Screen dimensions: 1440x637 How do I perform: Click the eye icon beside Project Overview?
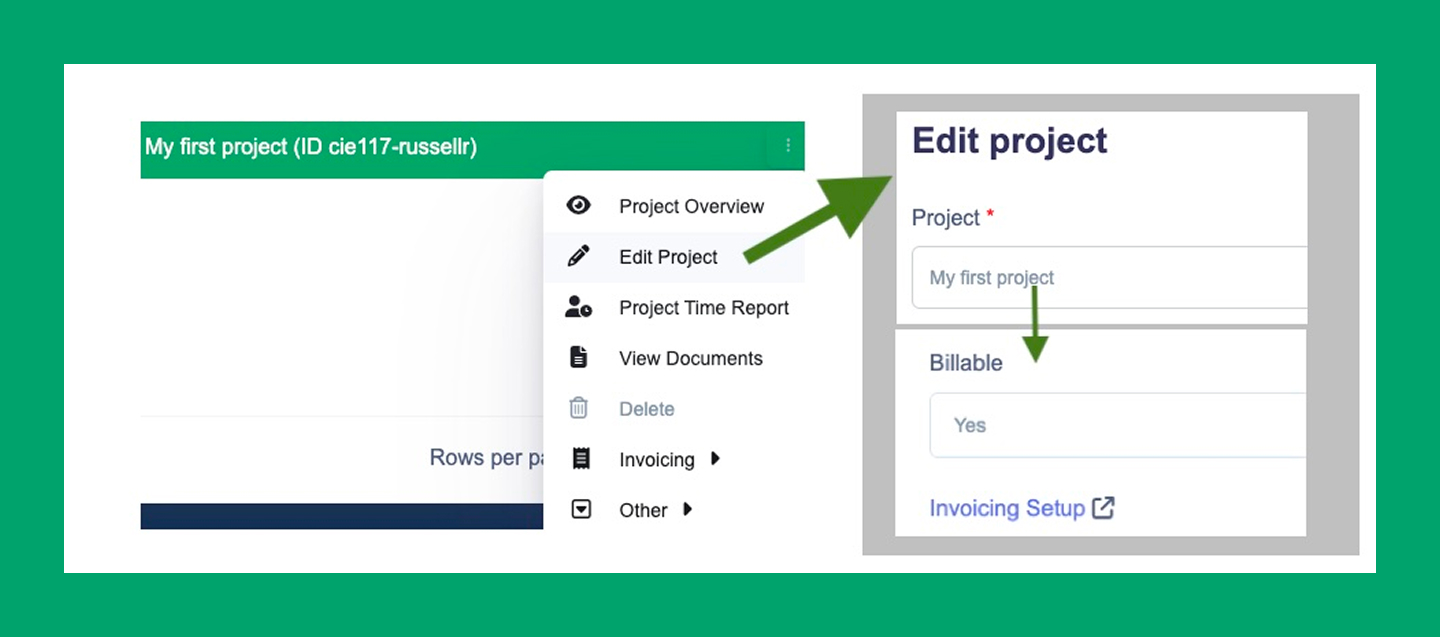click(x=578, y=205)
